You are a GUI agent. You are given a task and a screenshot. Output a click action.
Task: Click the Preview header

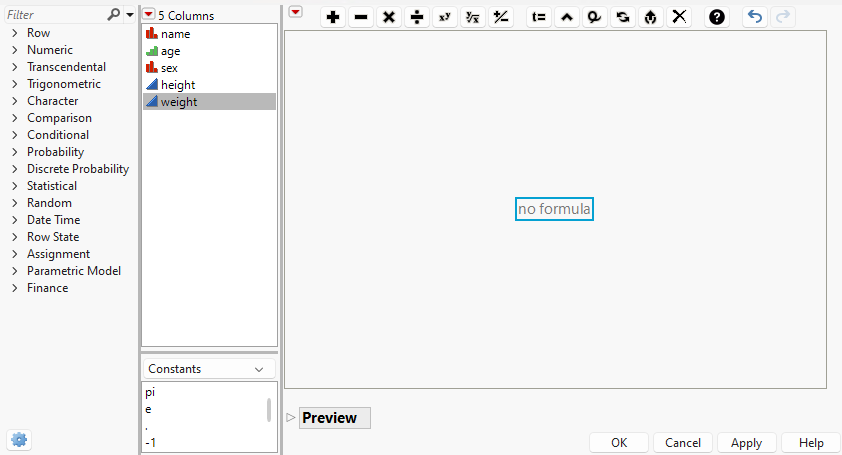pyautogui.click(x=334, y=418)
